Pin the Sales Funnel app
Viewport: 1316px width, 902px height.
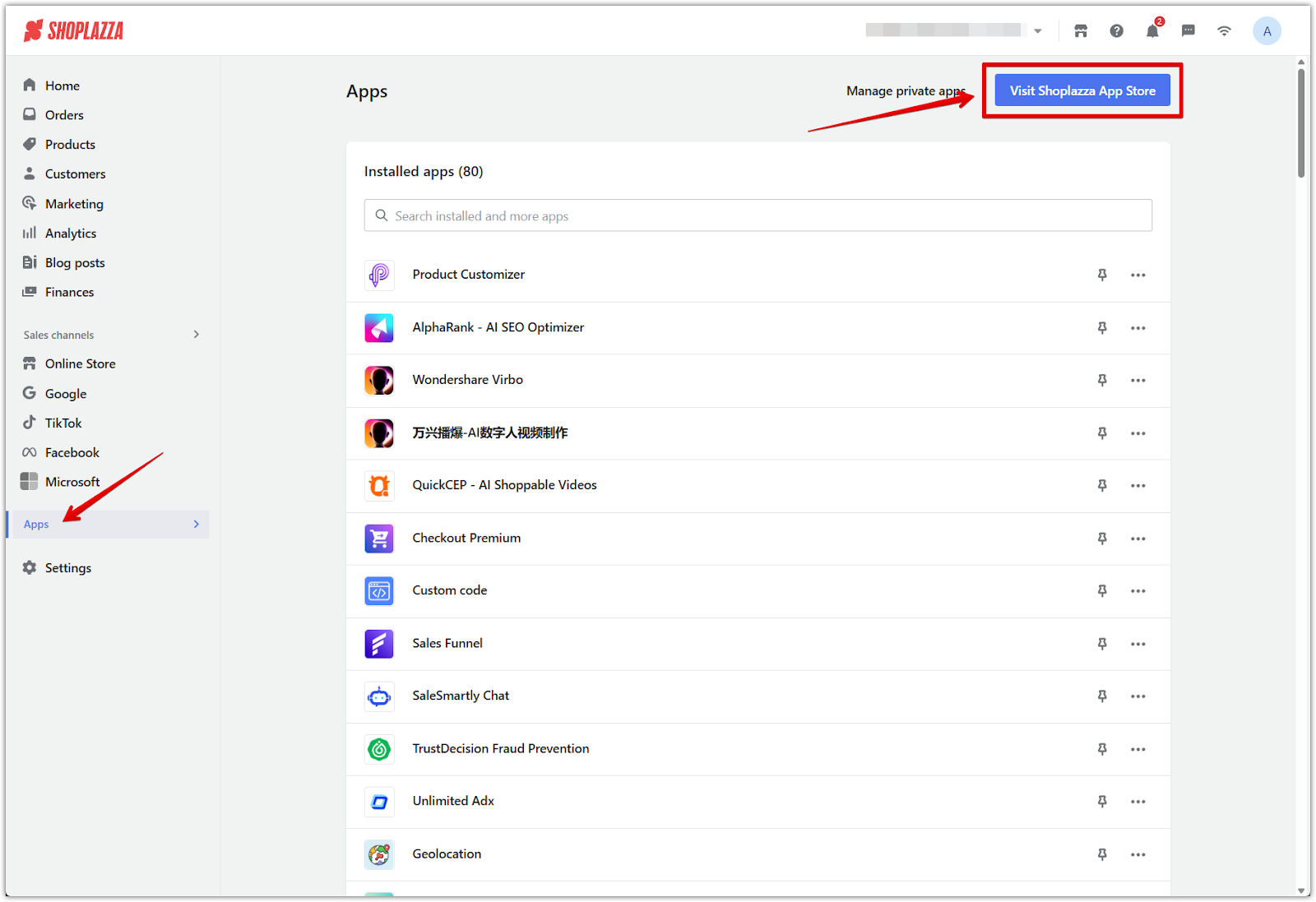tap(1102, 643)
